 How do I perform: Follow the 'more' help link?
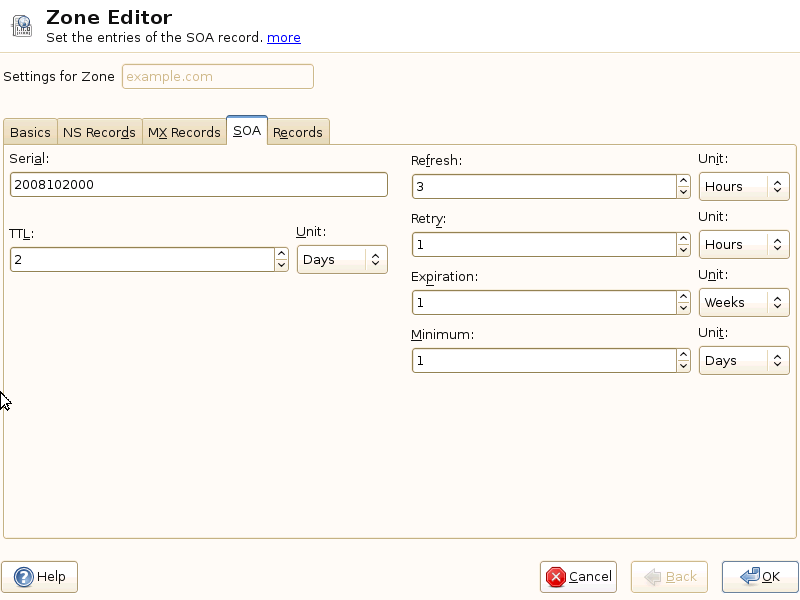[283, 38]
